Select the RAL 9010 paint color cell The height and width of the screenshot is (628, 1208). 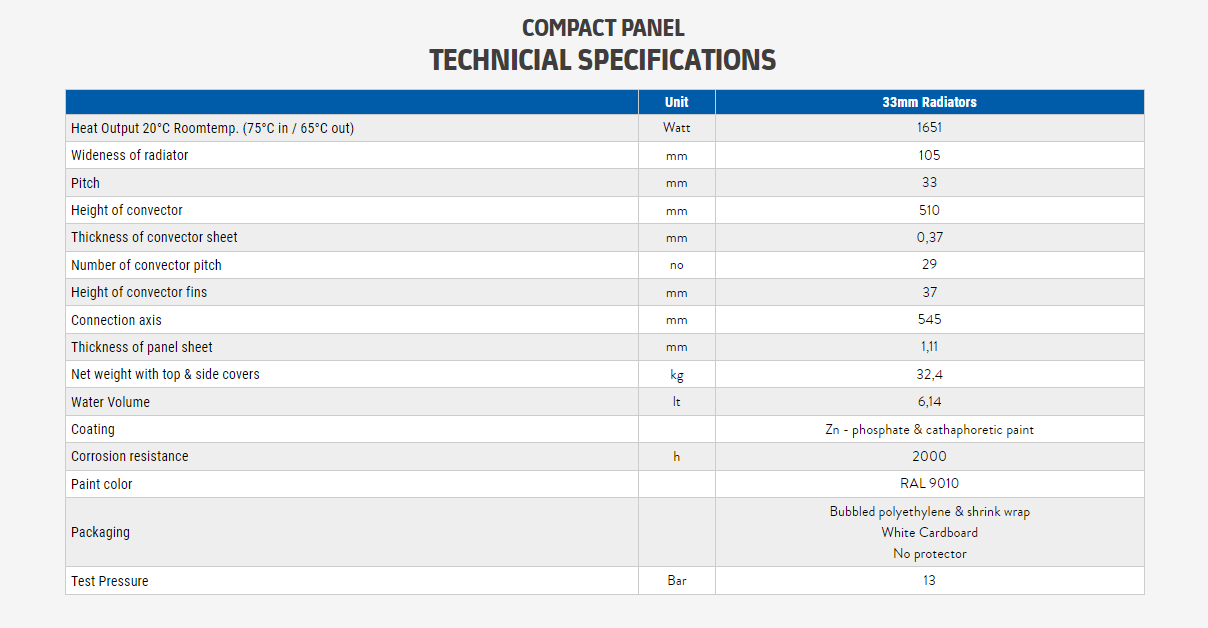click(x=929, y=483)
